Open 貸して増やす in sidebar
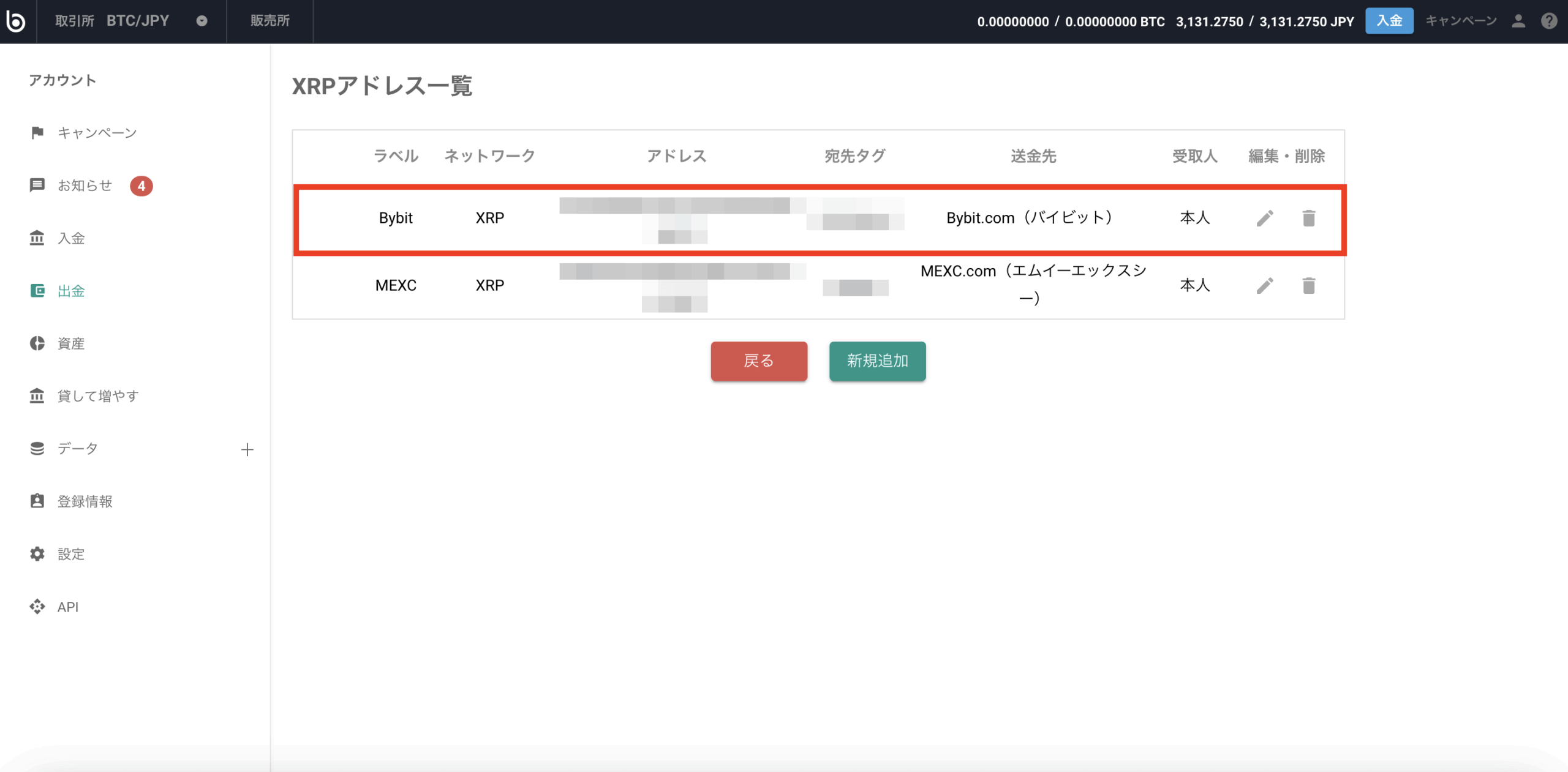The height and width of the screenshot is (772, 1568). [x=98, y=396]
